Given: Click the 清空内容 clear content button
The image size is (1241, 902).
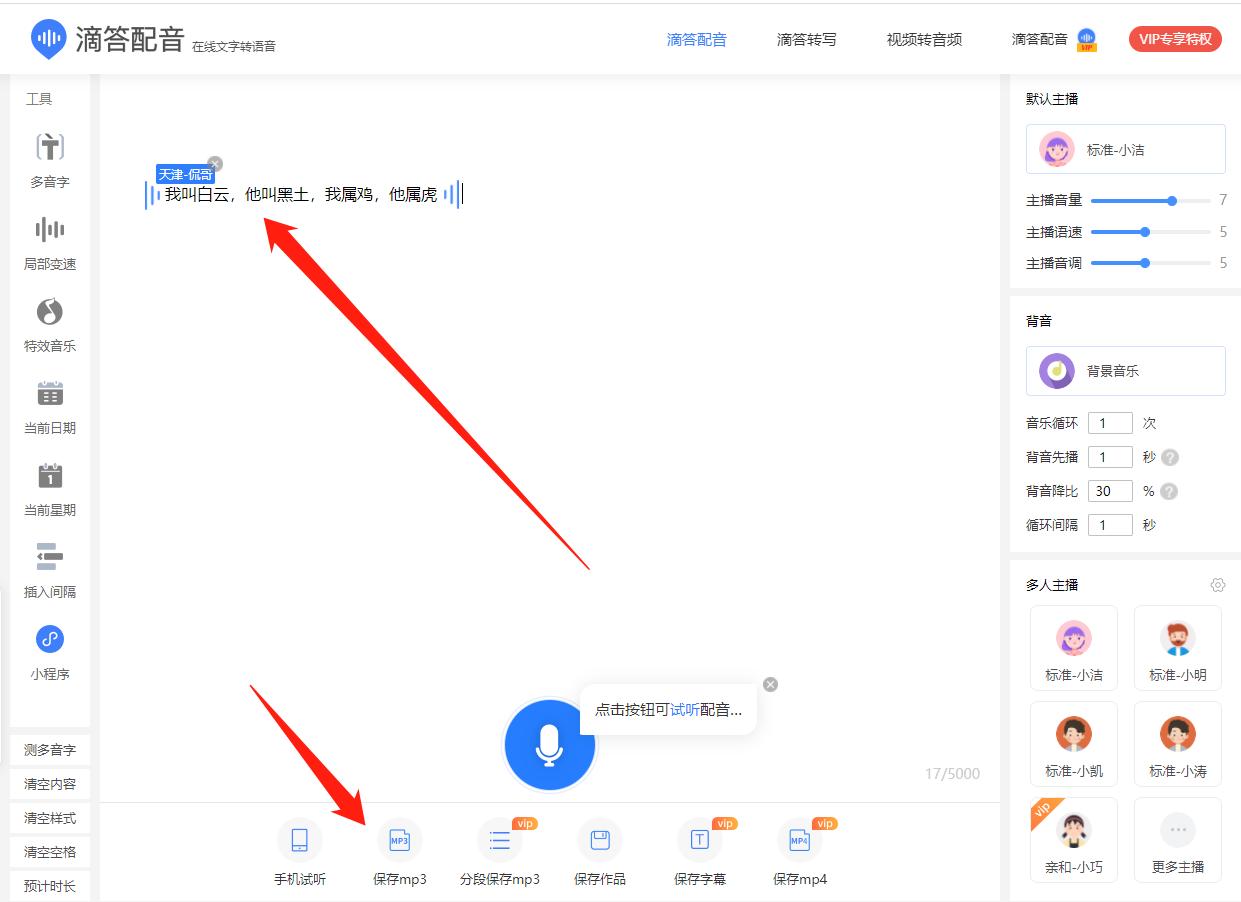Looking at the screenshot, I should tap(50, 784).
